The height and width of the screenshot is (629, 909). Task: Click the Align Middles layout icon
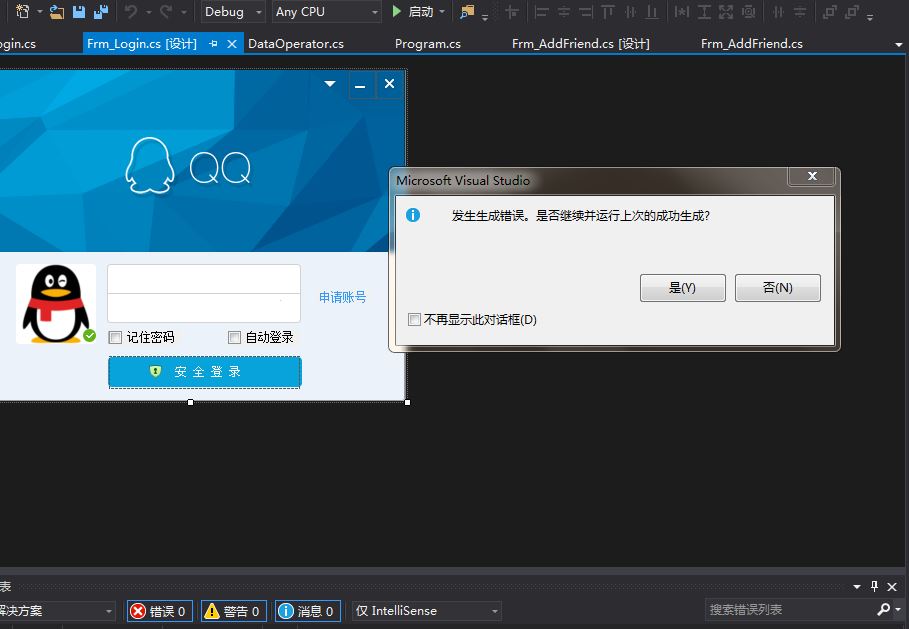point(630,12)
